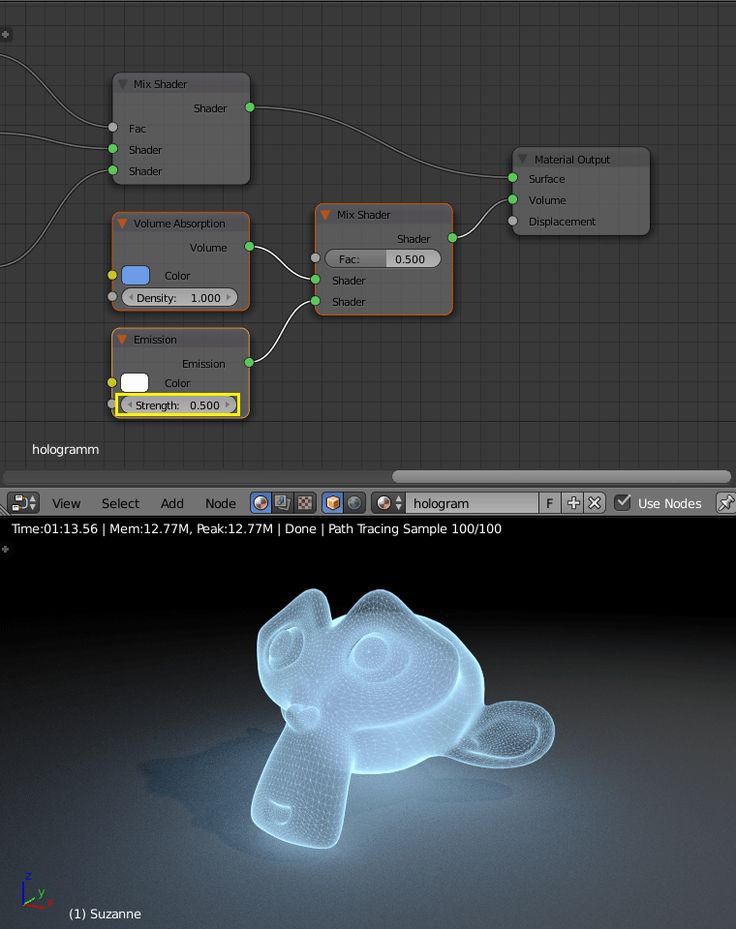The width and height of the screenshot is (736, 929).
Task: Click the hologram material name field
Action: point(473,503)
